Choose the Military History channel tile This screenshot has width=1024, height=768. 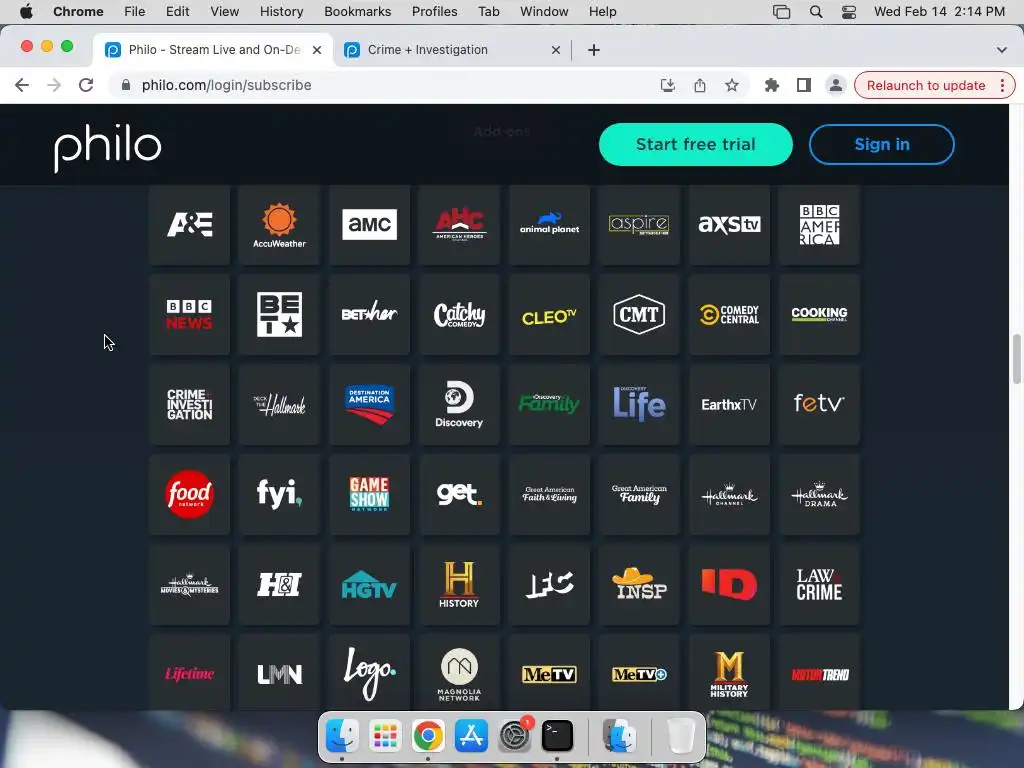729,673
